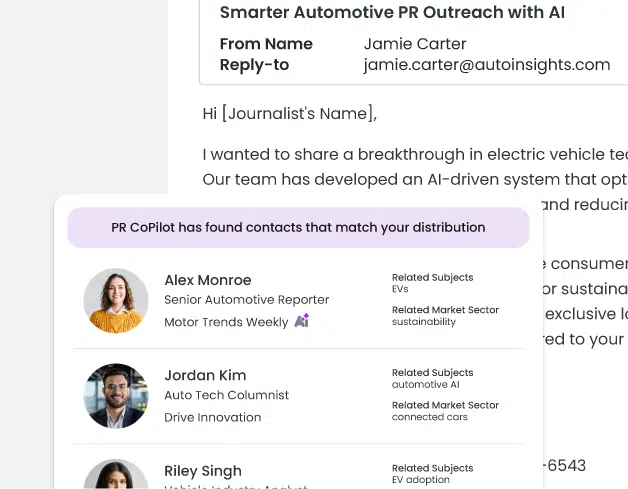The image size is (628, 489).
Task: Open Jordan Kim's profile photo
Action: click(x=116, y=396)
